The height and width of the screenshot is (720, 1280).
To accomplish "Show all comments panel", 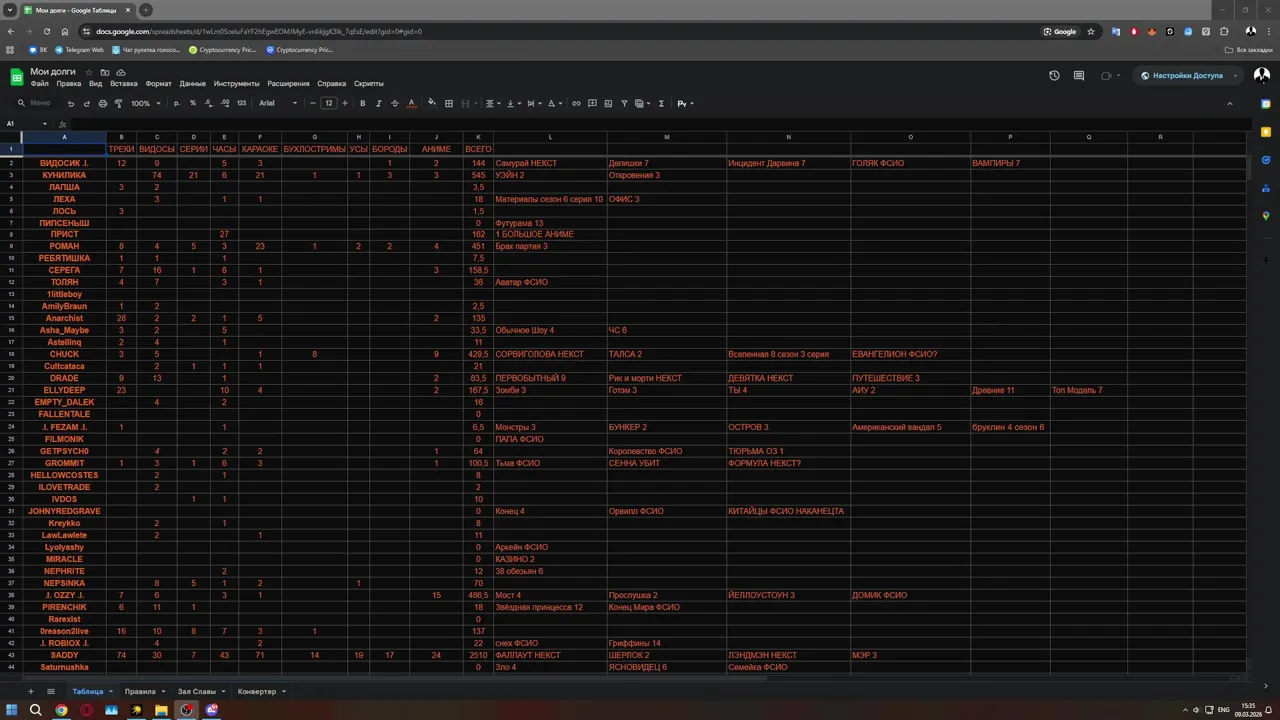I will [x=1079, y=75].
